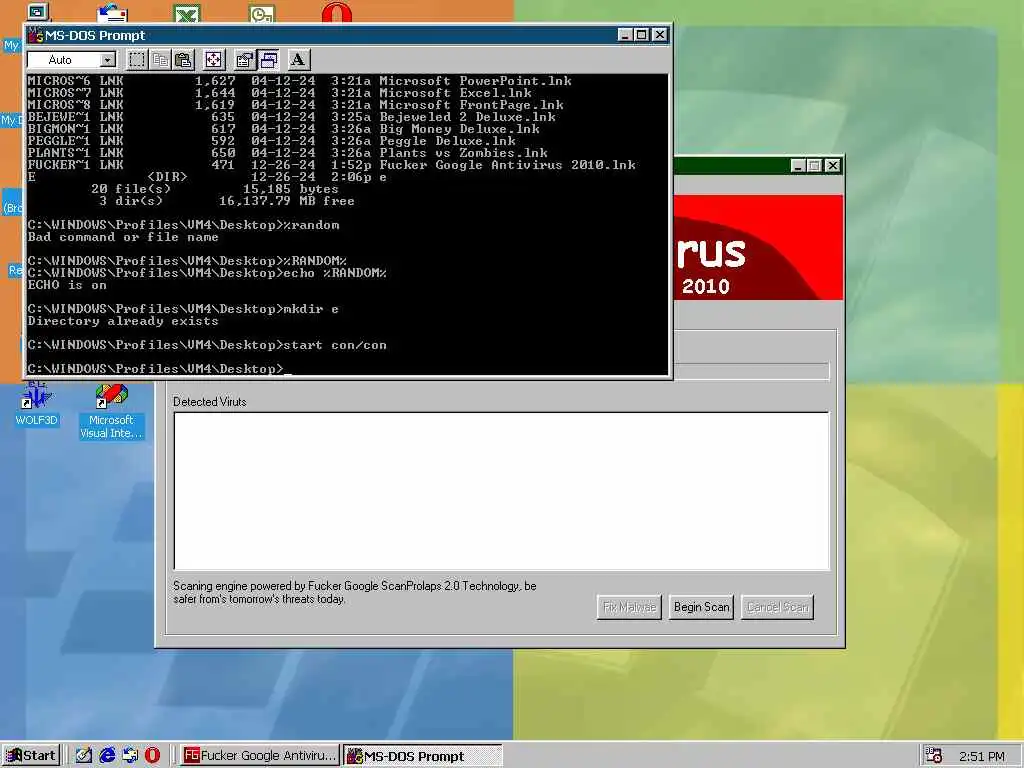Image resolution: width=1024 pixels, height=768 pixels.
Task: Click the 'Microsoft FrontPage.lnk' console line
Action: 296,104
